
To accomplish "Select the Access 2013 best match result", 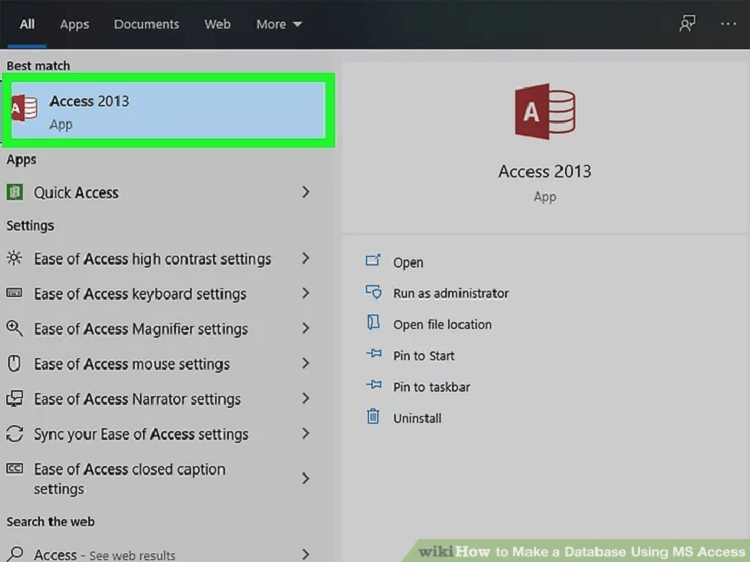I will click(x=167, y=111).
